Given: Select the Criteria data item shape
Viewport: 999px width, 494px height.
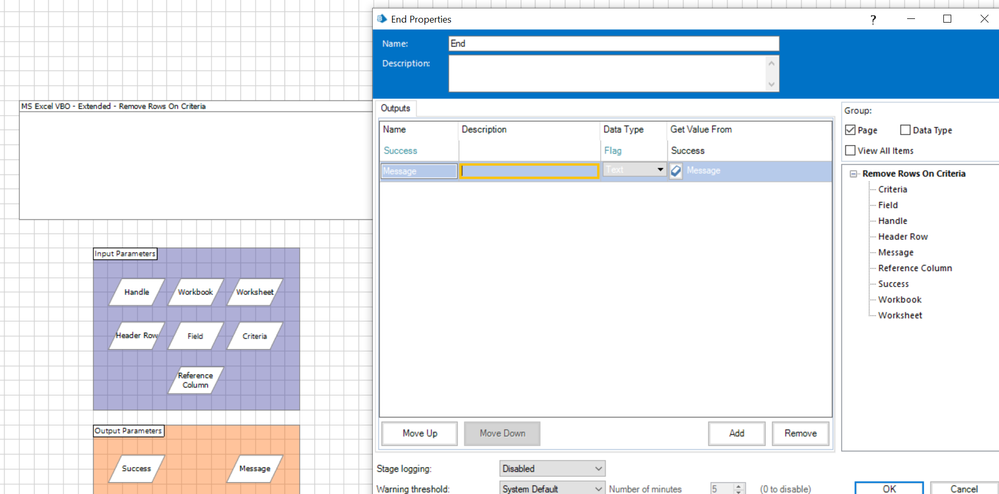Looking at the screenshot, I should (x=254, y=336).
